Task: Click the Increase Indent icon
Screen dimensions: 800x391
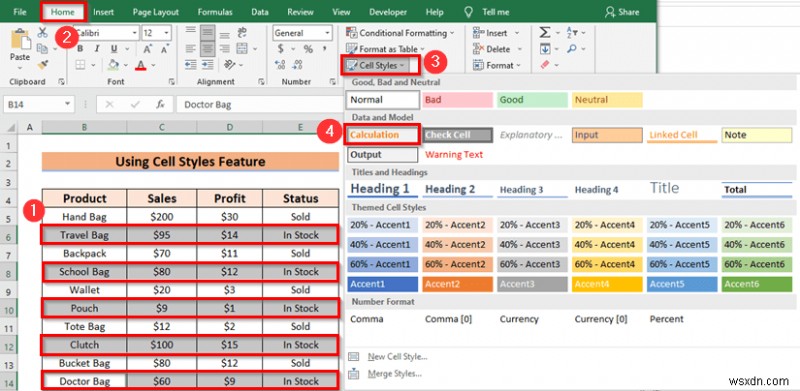Action: [207, 65]
